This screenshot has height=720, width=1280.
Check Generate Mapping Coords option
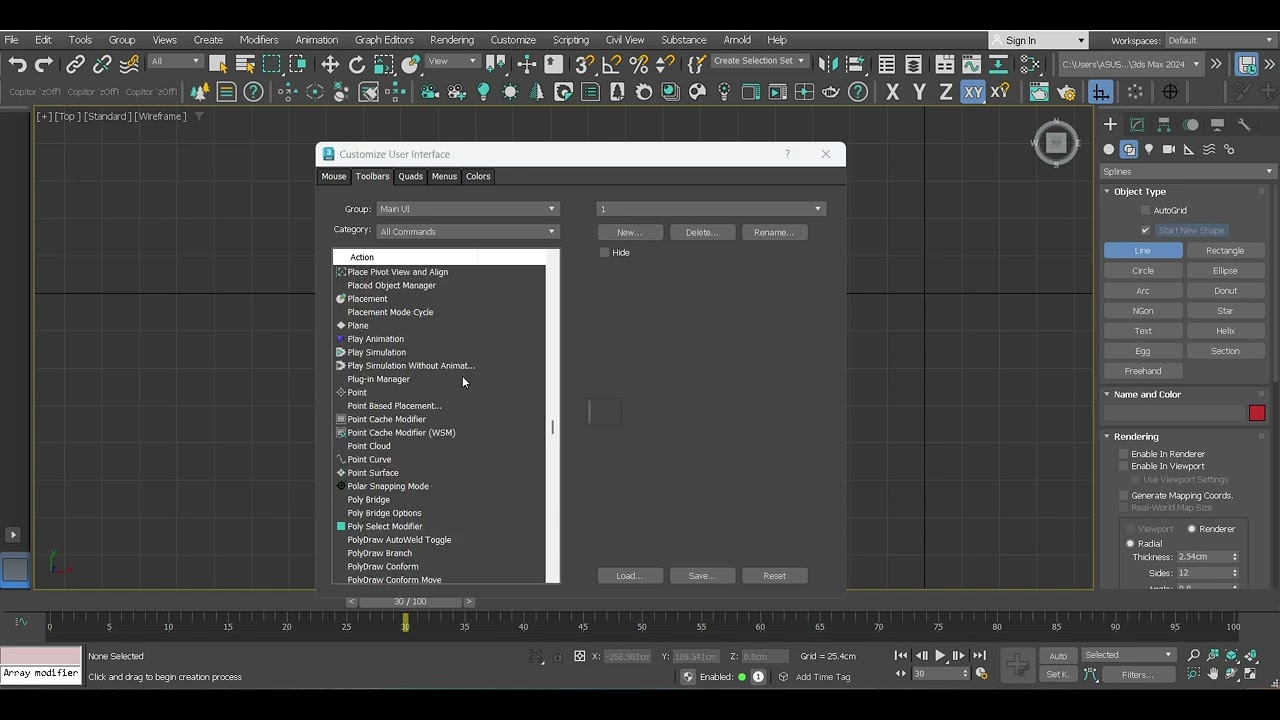click(x=1124, y=496)
